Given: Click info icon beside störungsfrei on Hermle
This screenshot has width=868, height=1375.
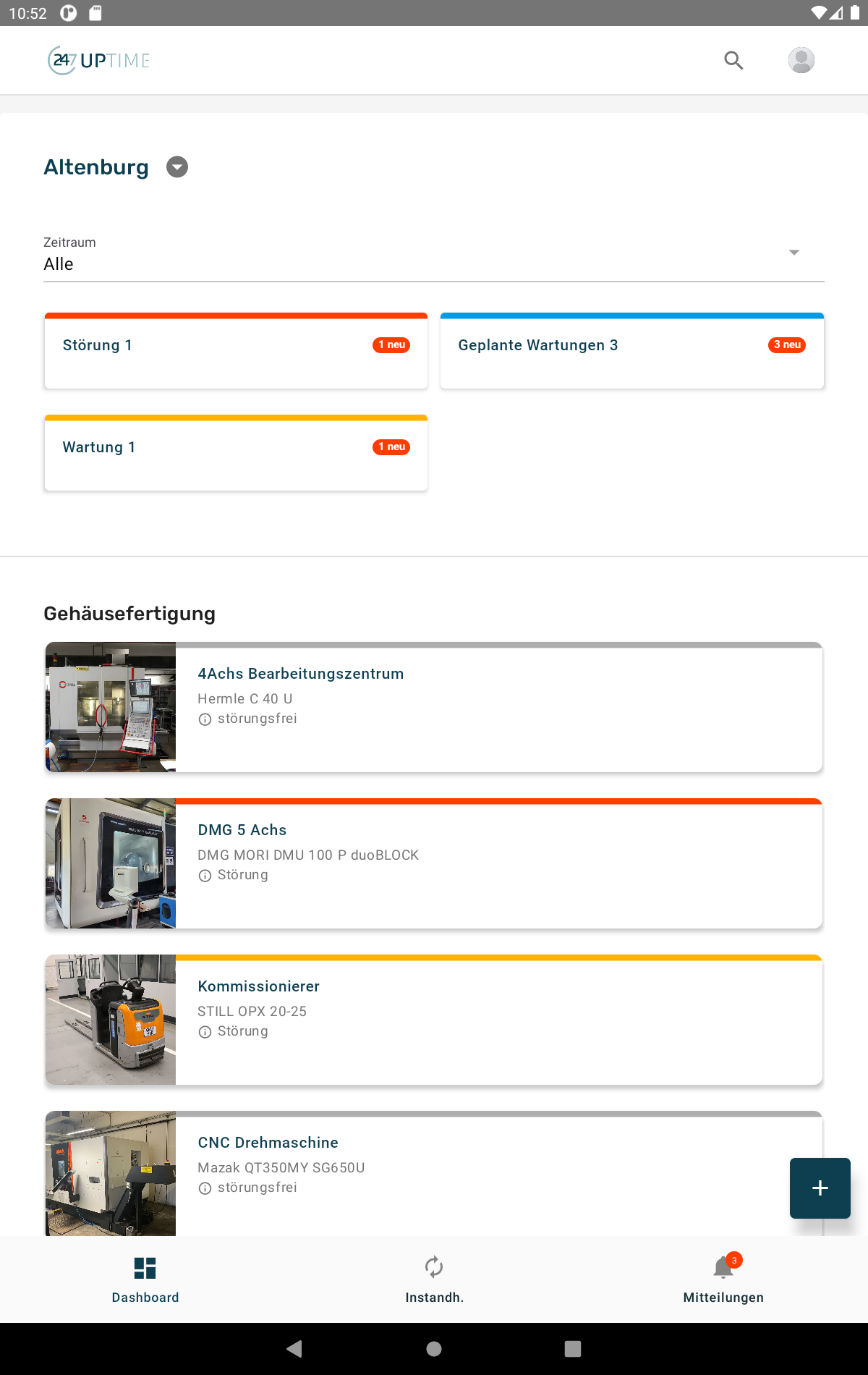Looking at the screenshot, I should (205, 719).
